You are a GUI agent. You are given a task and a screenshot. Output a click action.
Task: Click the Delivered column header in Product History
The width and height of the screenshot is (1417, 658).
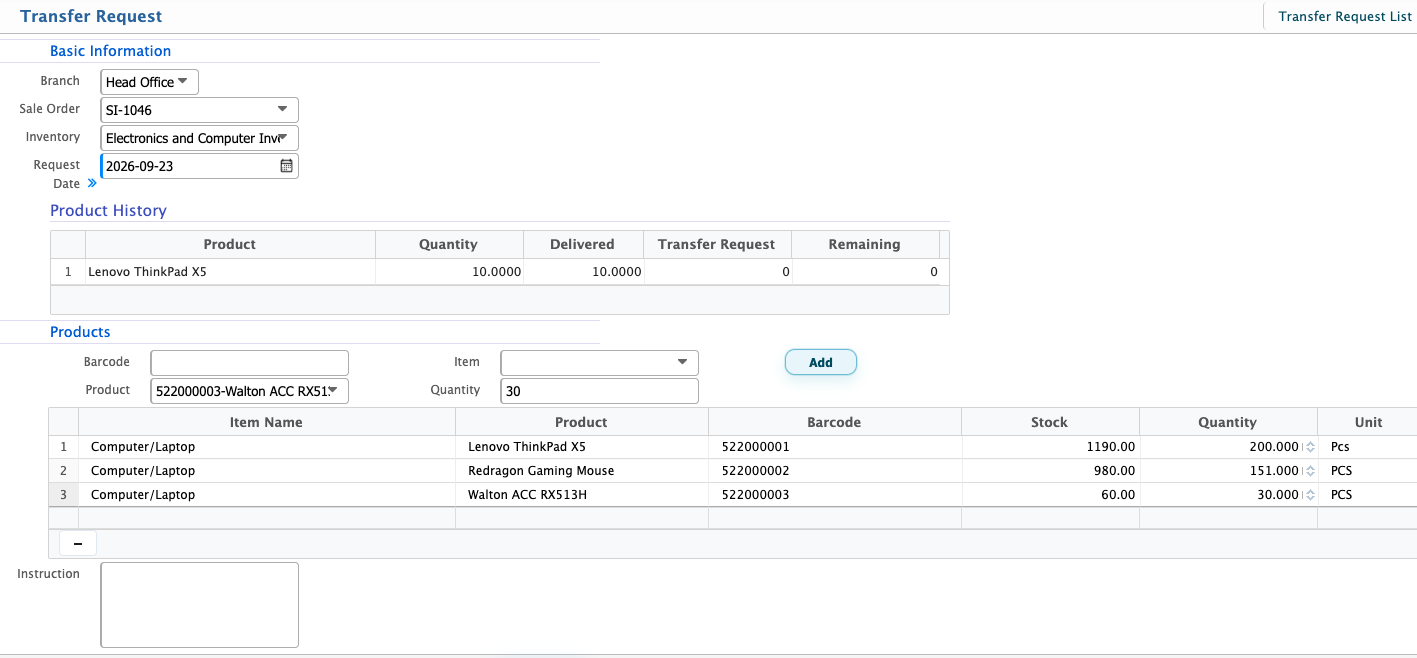point(582,244)
